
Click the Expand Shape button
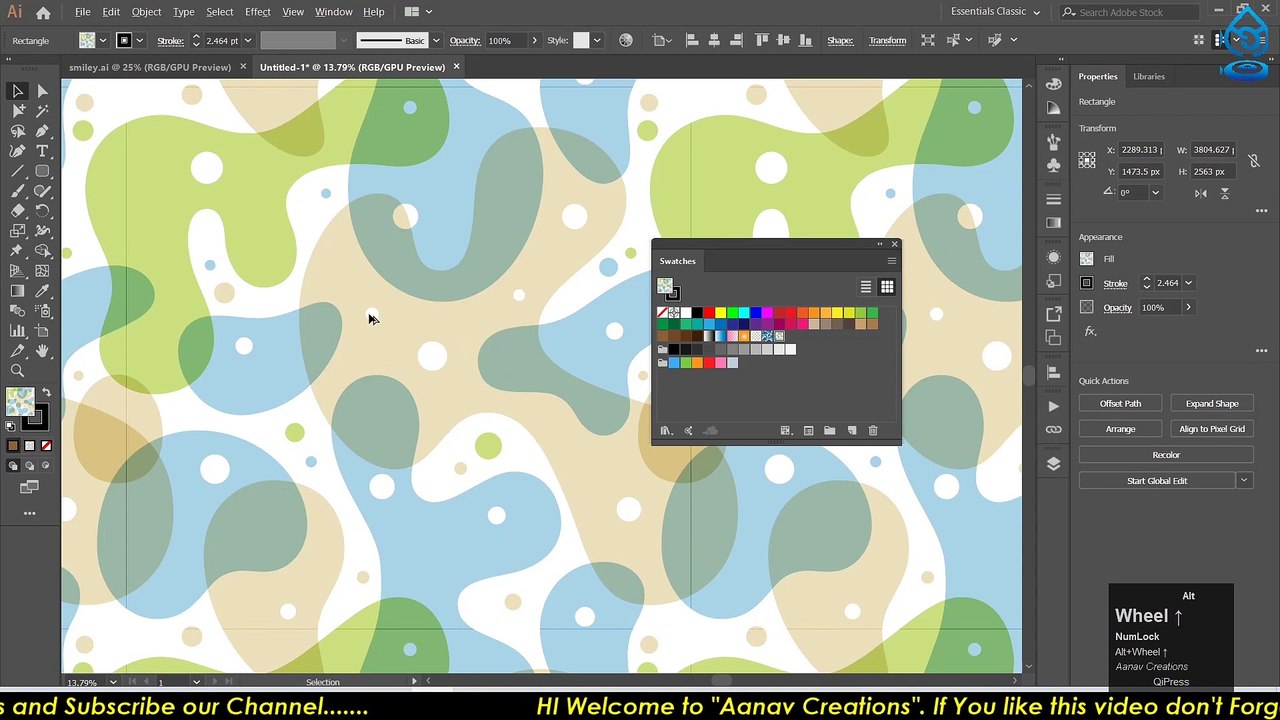pos(1212,404)
